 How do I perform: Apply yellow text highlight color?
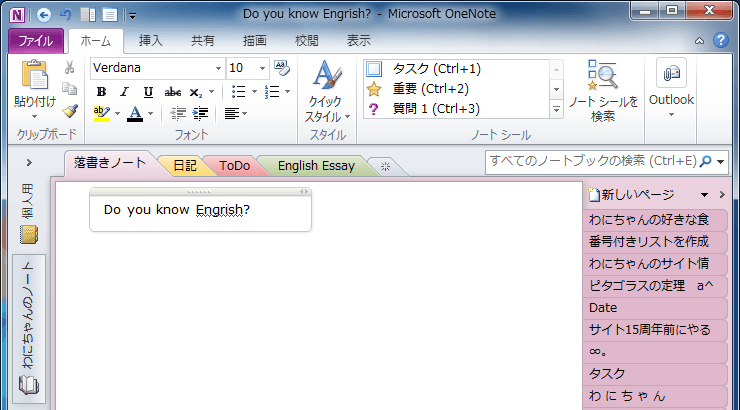pyautogui.click(x=101, y=114)
